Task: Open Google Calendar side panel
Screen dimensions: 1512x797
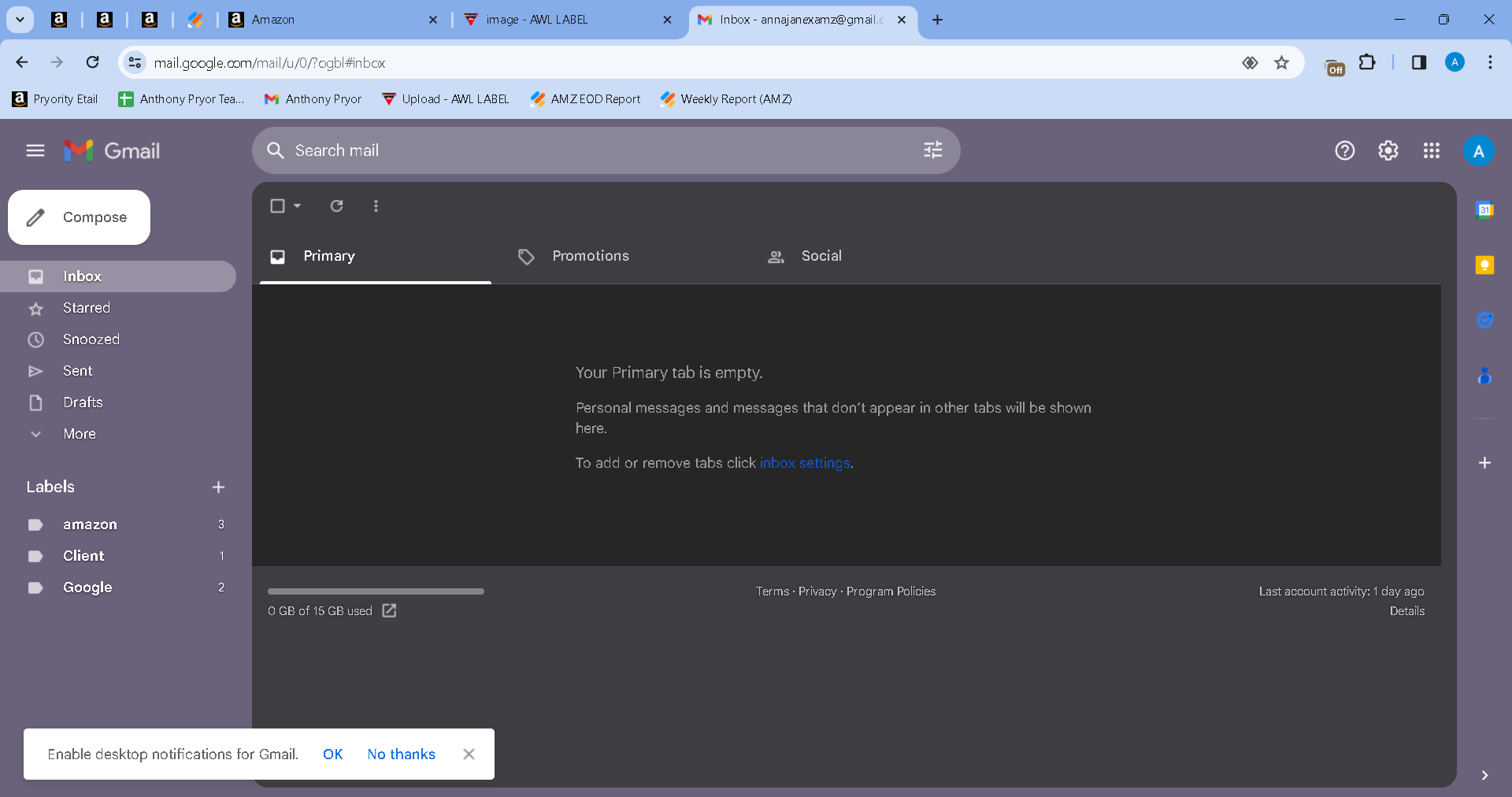Action: [x=1484, y=209]
